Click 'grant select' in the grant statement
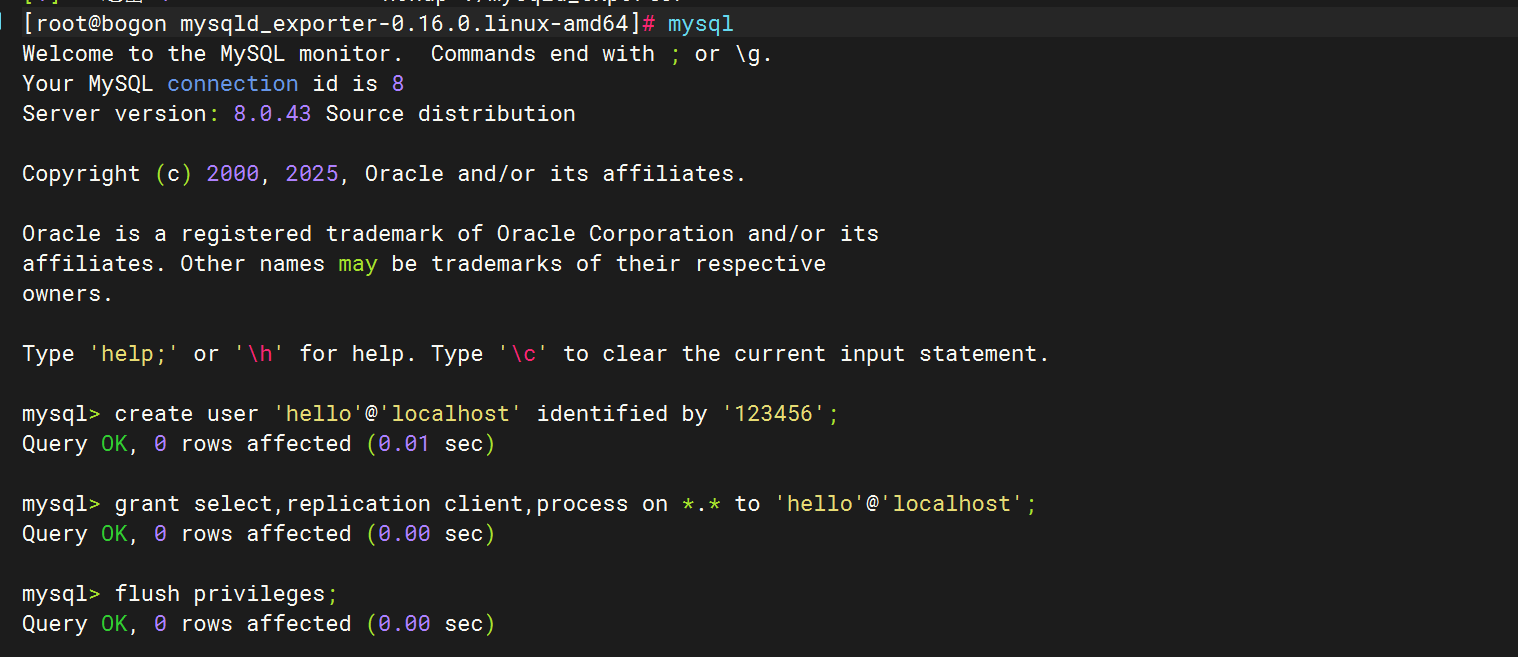This screenshot has height=657, width=1518. click(x=193, y=504)
